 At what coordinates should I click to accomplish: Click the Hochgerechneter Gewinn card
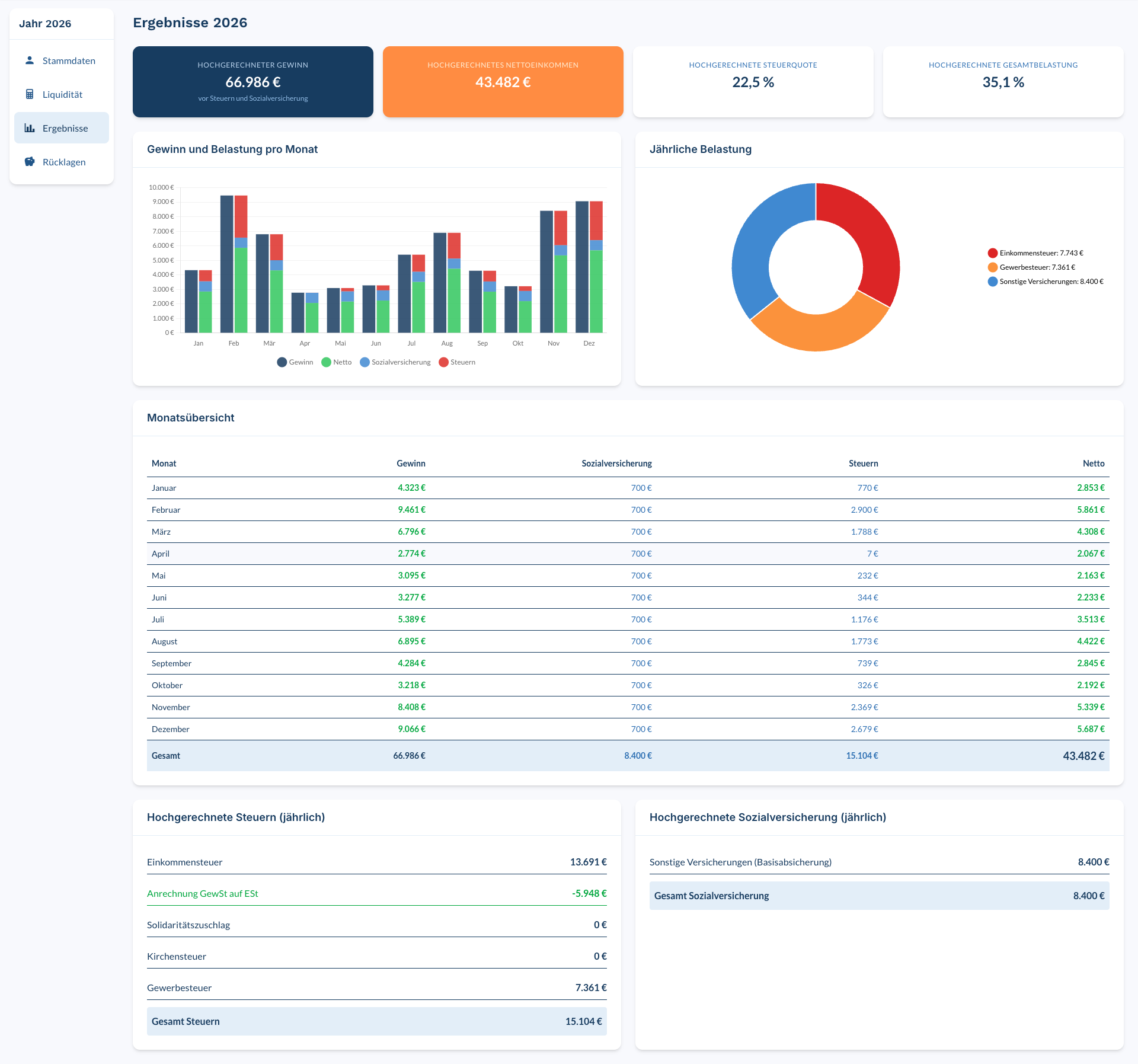click(253, 82)
